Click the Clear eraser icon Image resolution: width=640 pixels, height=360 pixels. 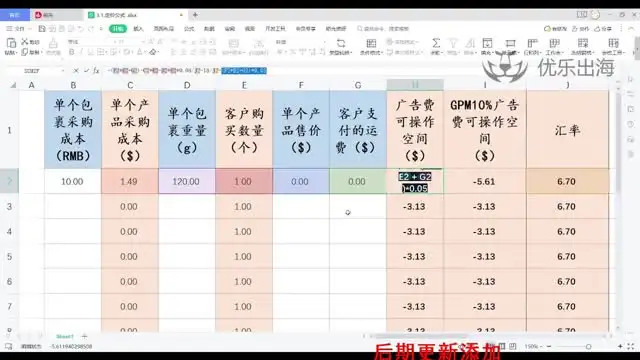pos(153,52)
